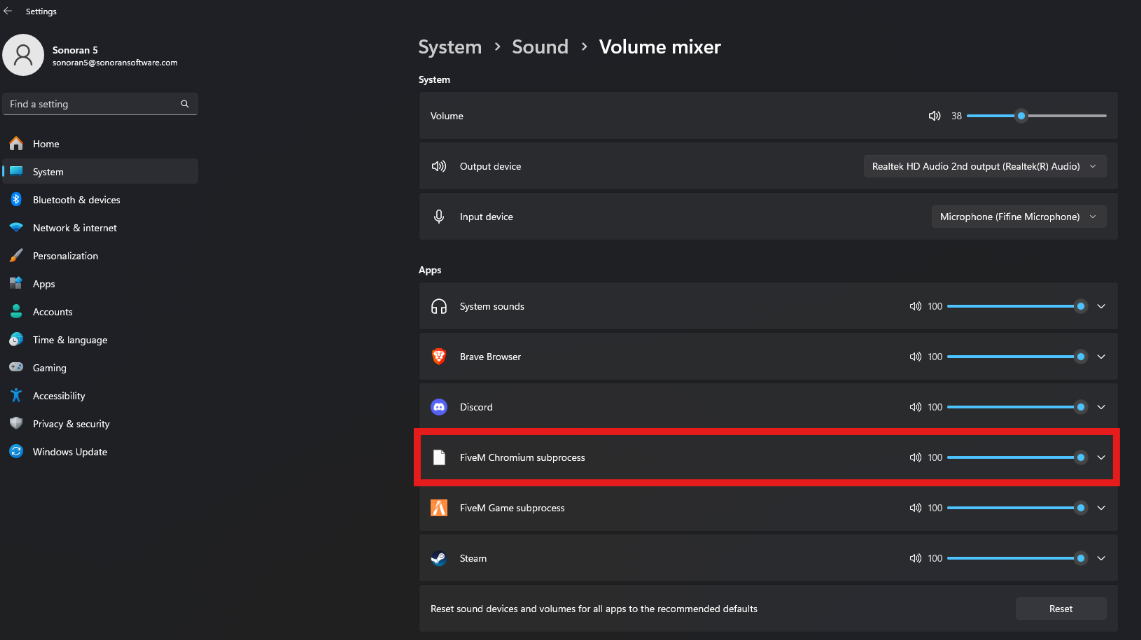Image resolution: width=1141 pixels, height=640 pixels.
Task: Adjust the System sounds volume slider
Action: (x=1017, y=306)
